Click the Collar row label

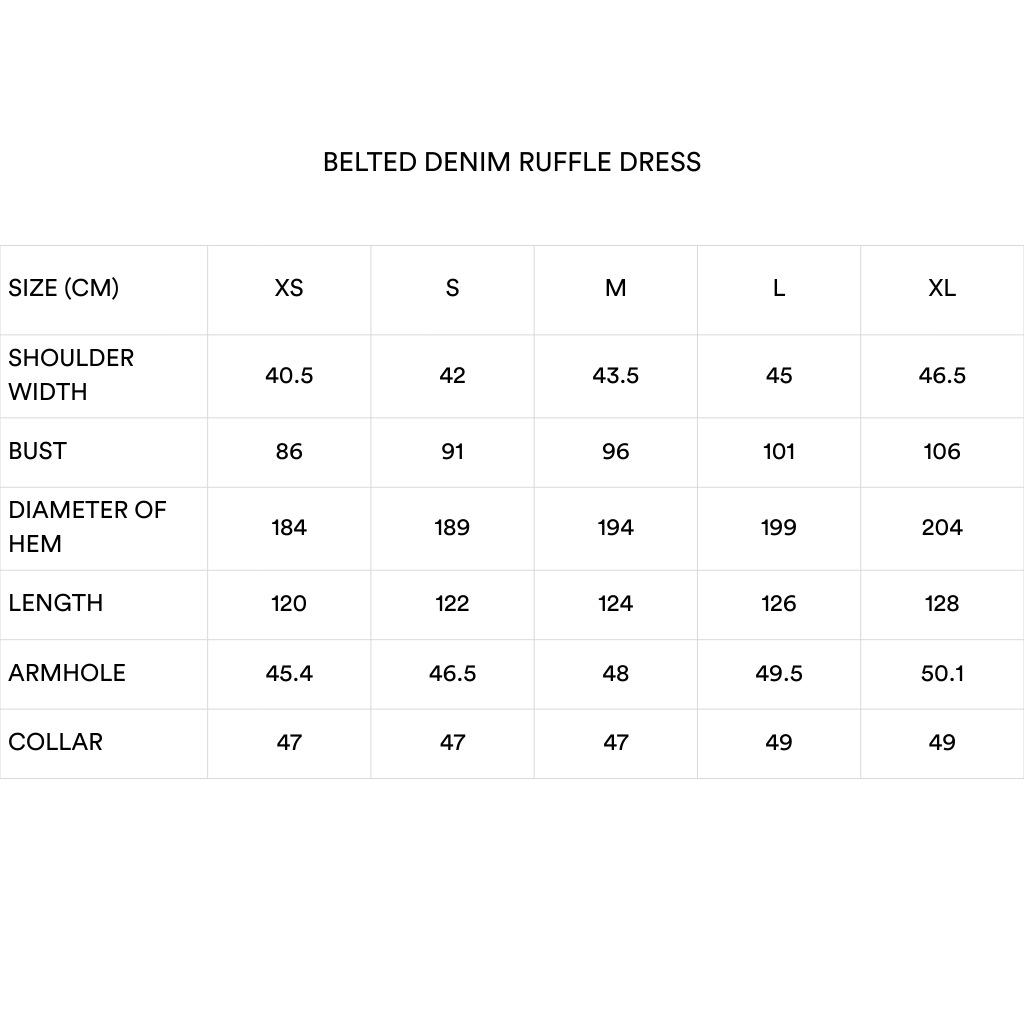(x=56, y=742)
